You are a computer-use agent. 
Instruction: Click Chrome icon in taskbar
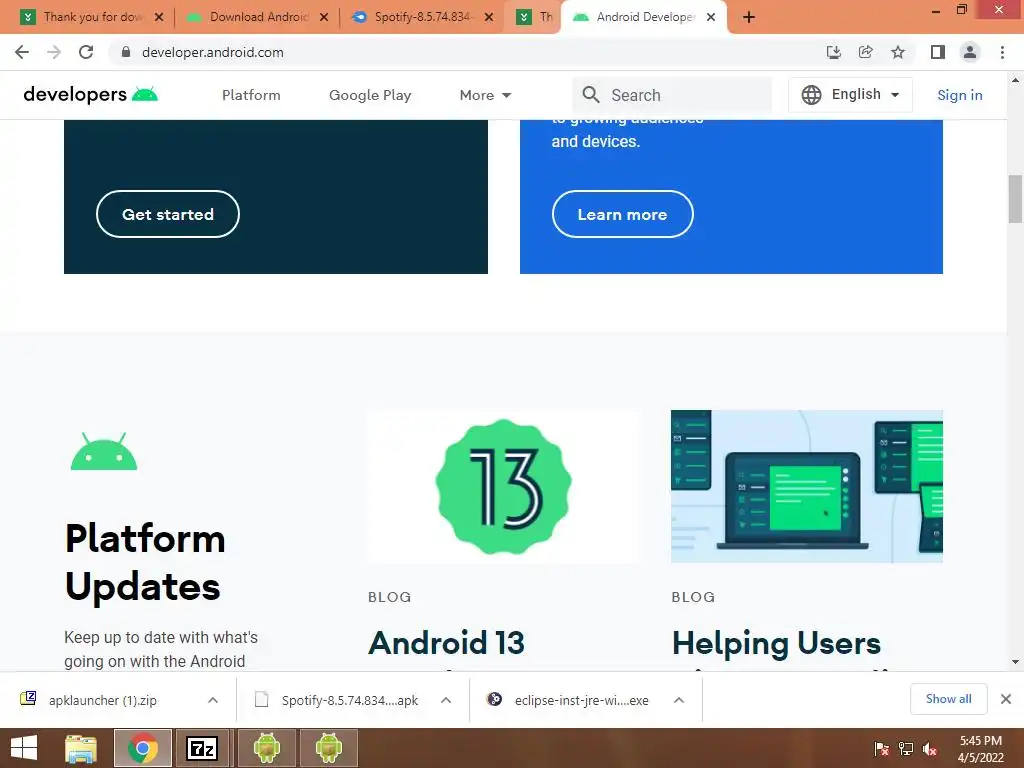tap(143, 748)
